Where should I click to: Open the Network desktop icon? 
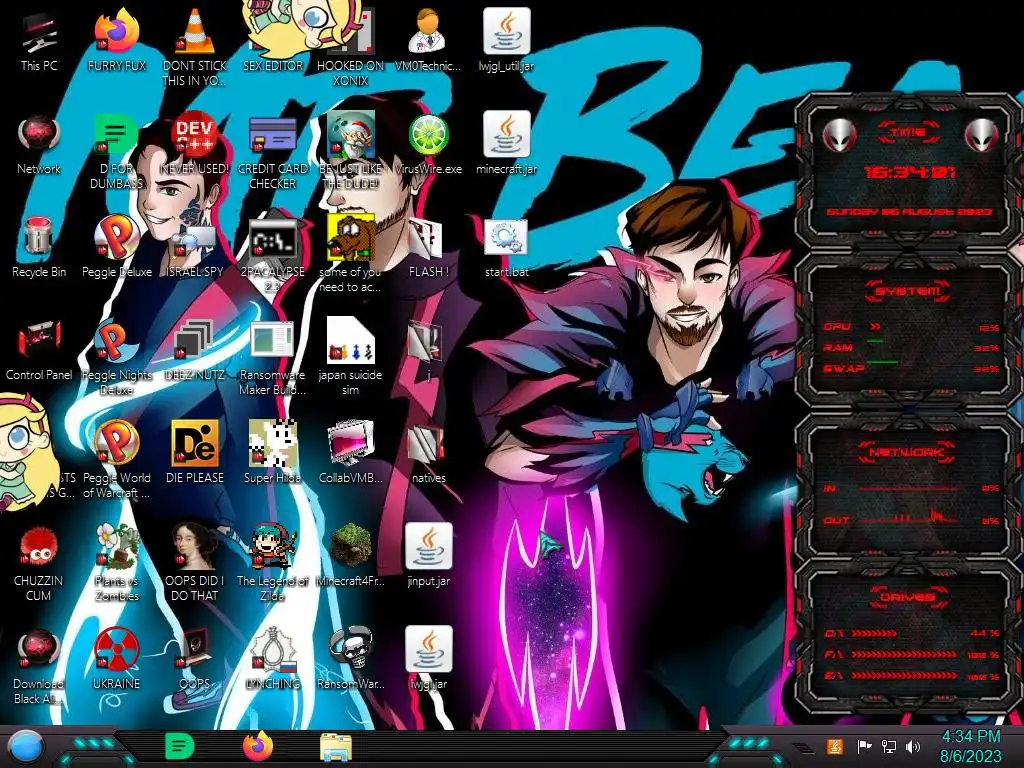pos(39,145)
